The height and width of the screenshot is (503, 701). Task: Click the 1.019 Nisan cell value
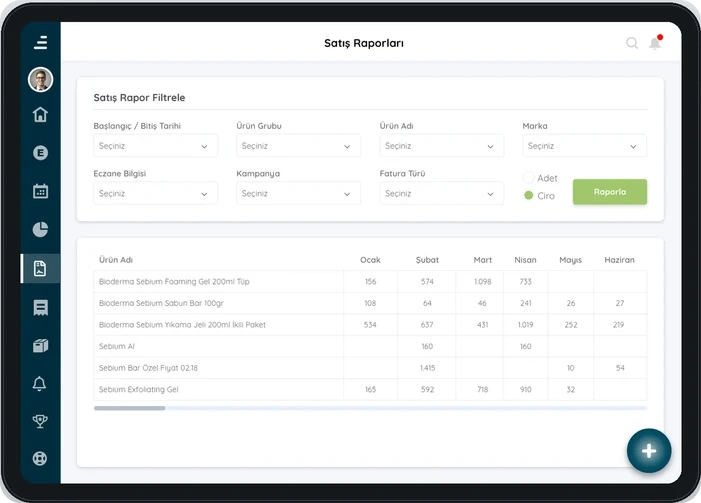click(x=525, y=325)
